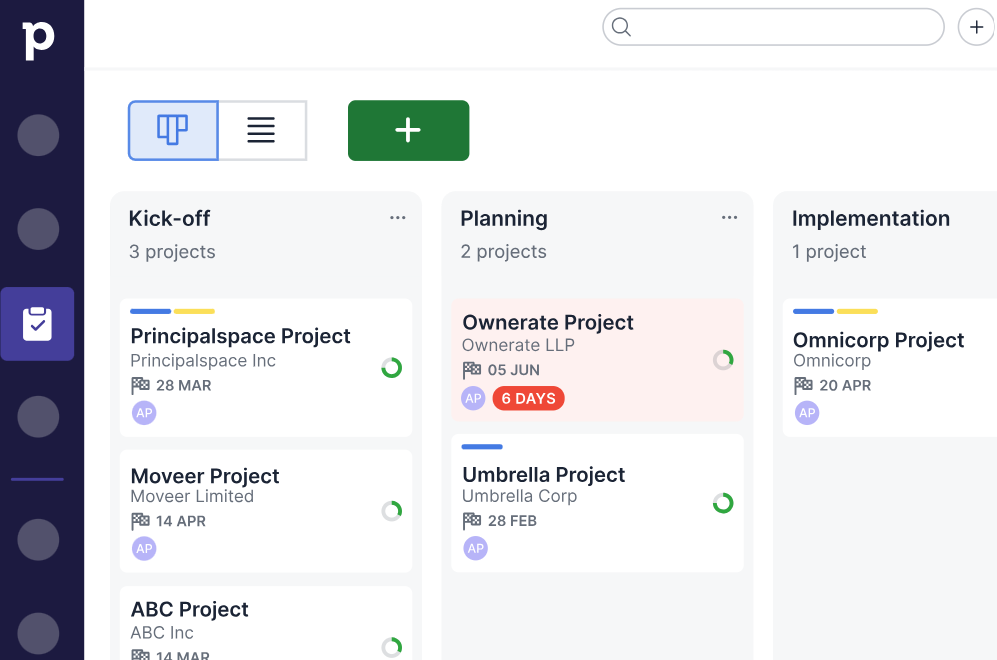
Task: Click yellow label on Principalspace Project card
Action: [x=194, y=311]
